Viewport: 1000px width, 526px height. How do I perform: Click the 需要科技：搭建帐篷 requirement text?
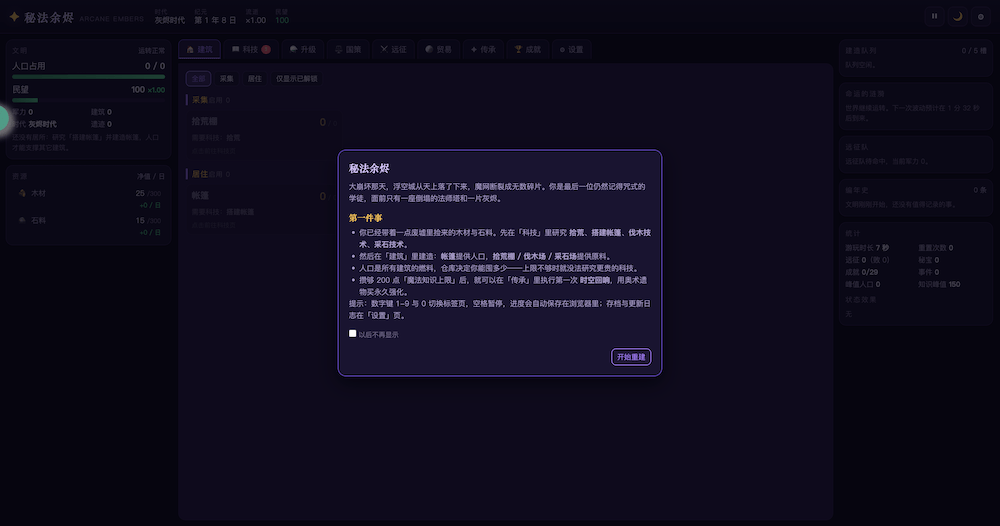pyautogui.click(x=223, y=212)
